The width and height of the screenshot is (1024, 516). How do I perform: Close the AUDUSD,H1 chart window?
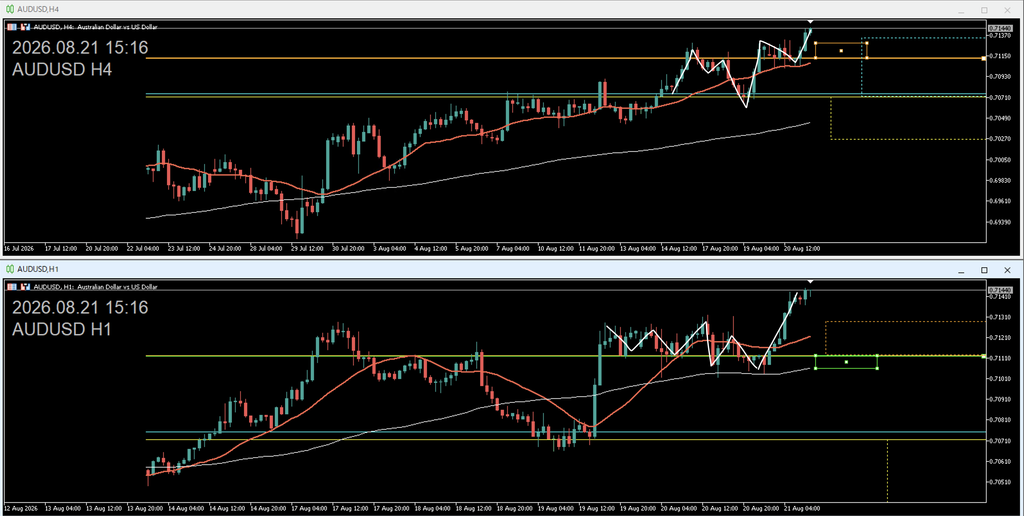point(1008,270)
